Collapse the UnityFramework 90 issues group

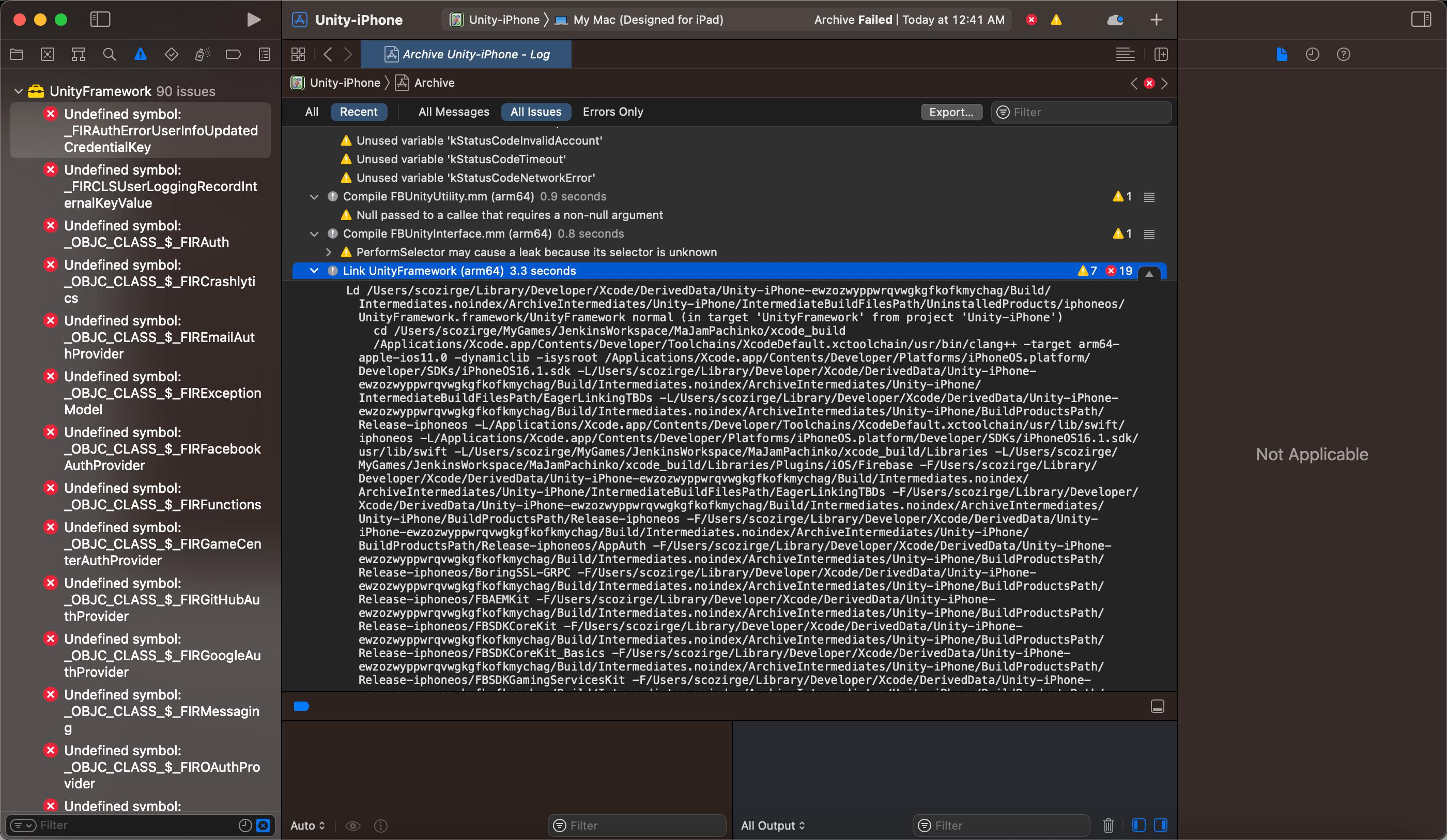tap(19, 91)
